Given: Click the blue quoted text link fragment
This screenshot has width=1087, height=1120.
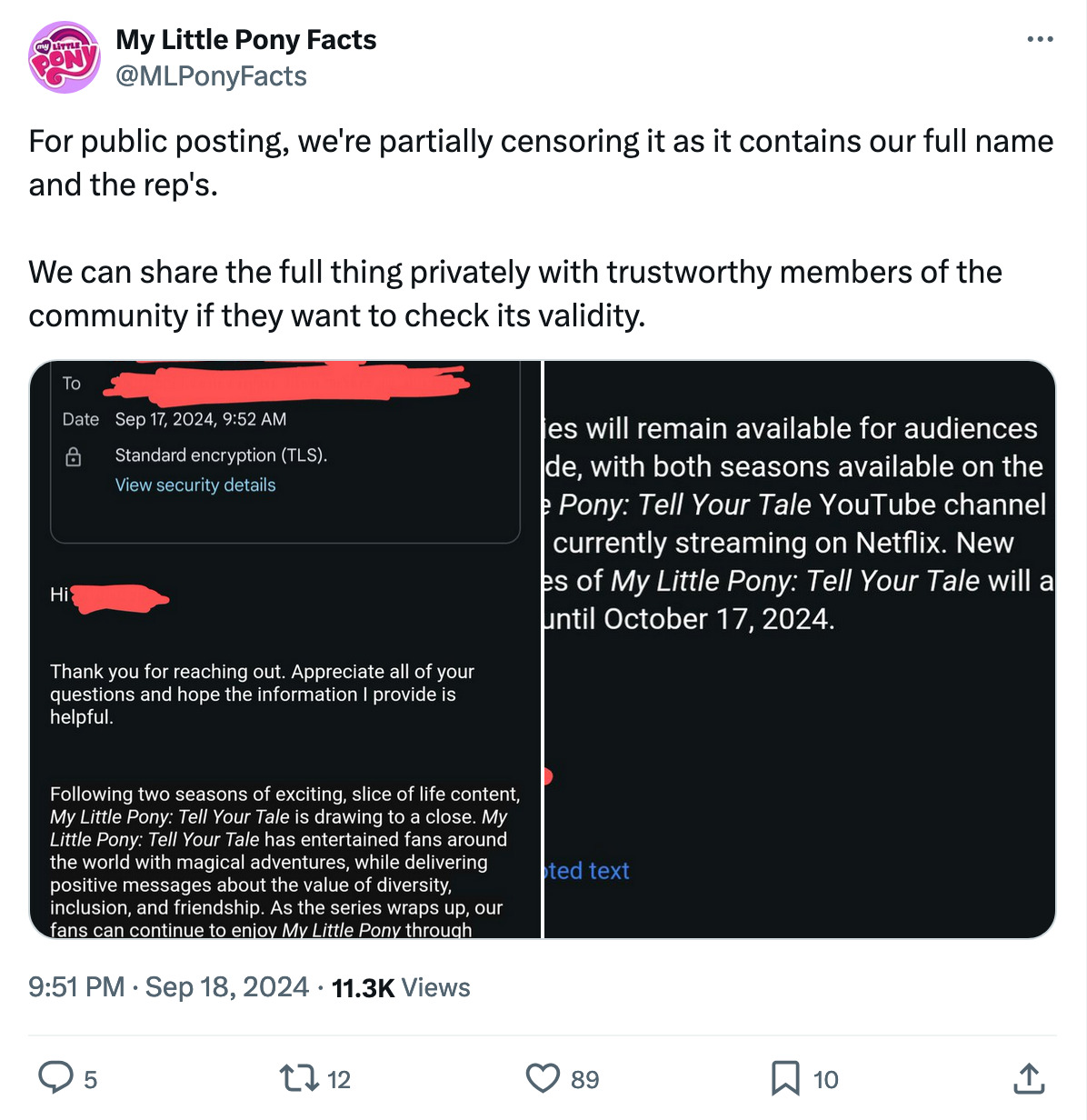Looking at the screenshot, I should click(586, 871).
